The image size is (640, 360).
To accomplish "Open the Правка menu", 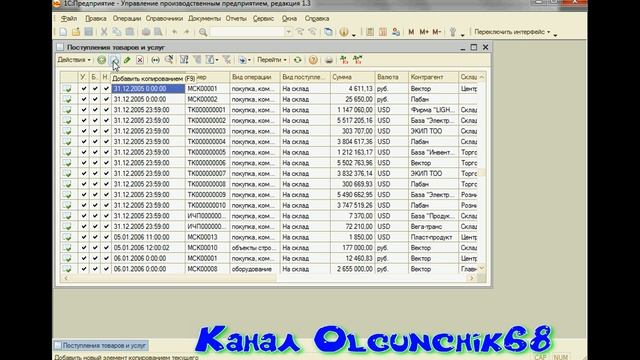I will pos(96,18).
